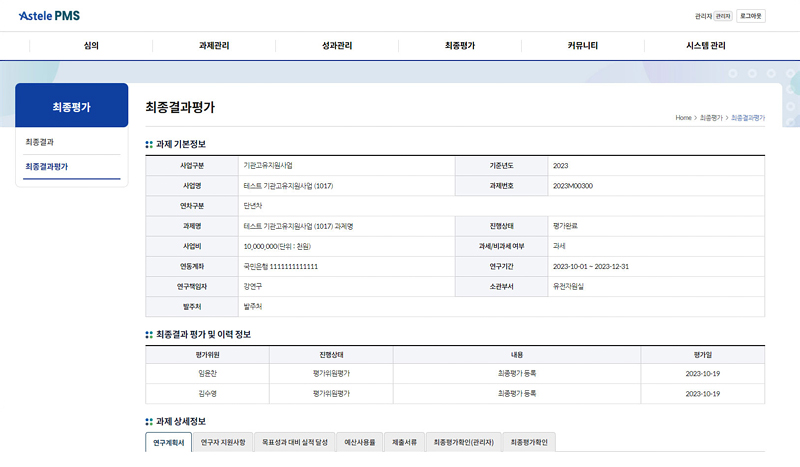The width and height of the screenshot is (800, 467).
Task: Switch to the 최종평가확인(관리자) tab
Action: (464, 441)
